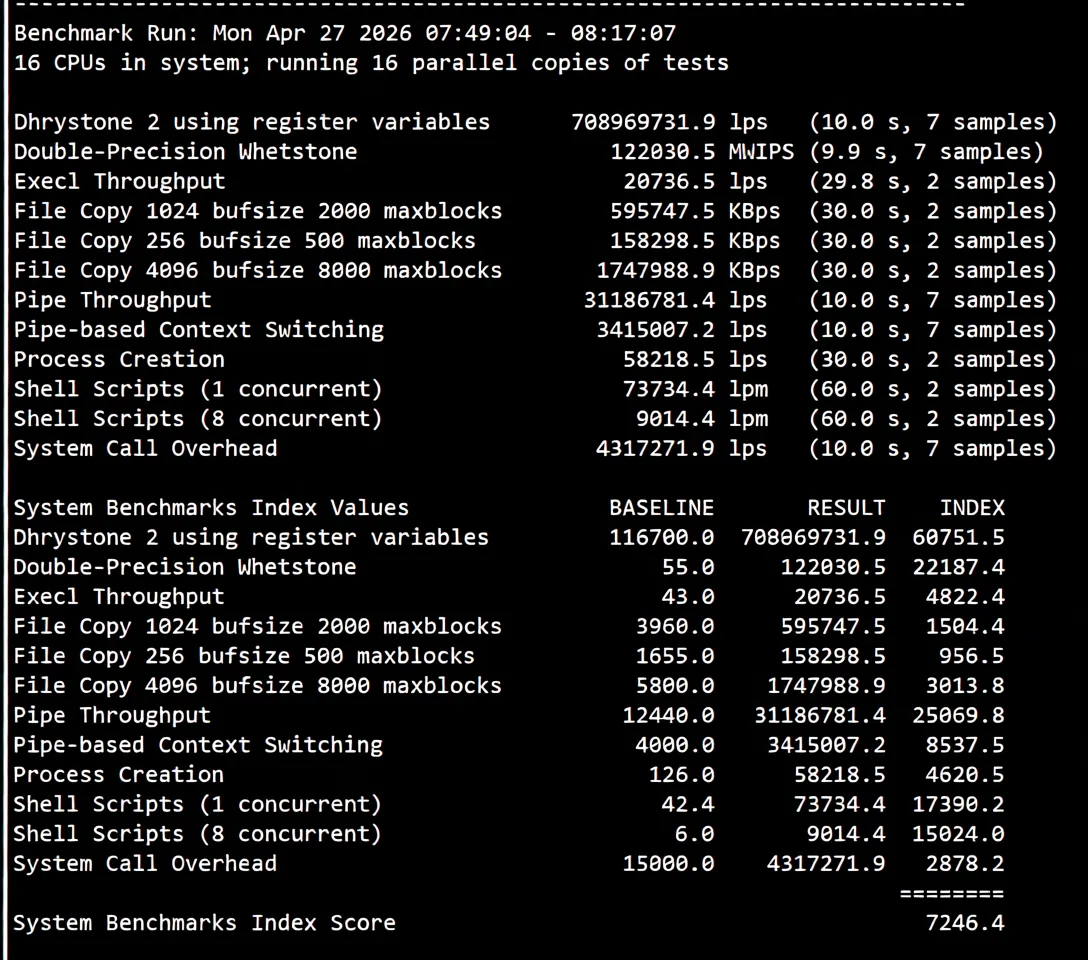Click the BASELINE column header
This screenshot has height=960, width=1088.
pyautogui.click(x=662, y=508)
